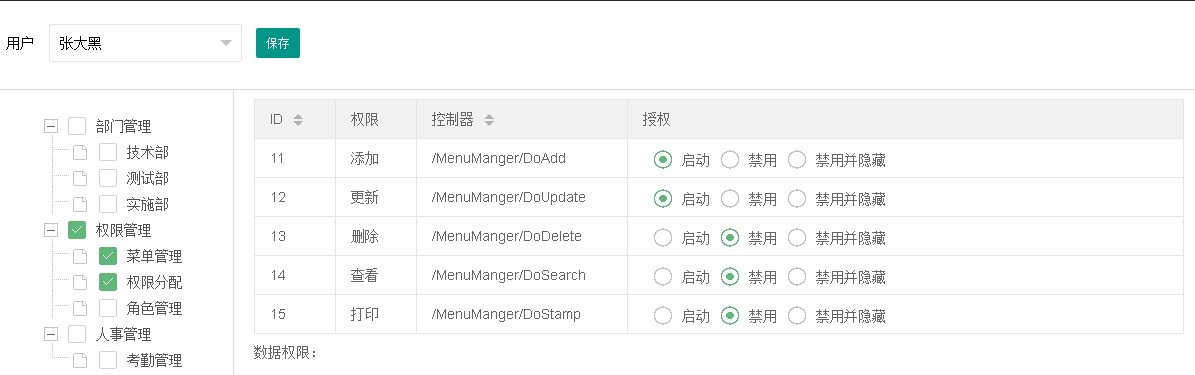
Task: Click the green 保存 button
Action: coord(278,43)
